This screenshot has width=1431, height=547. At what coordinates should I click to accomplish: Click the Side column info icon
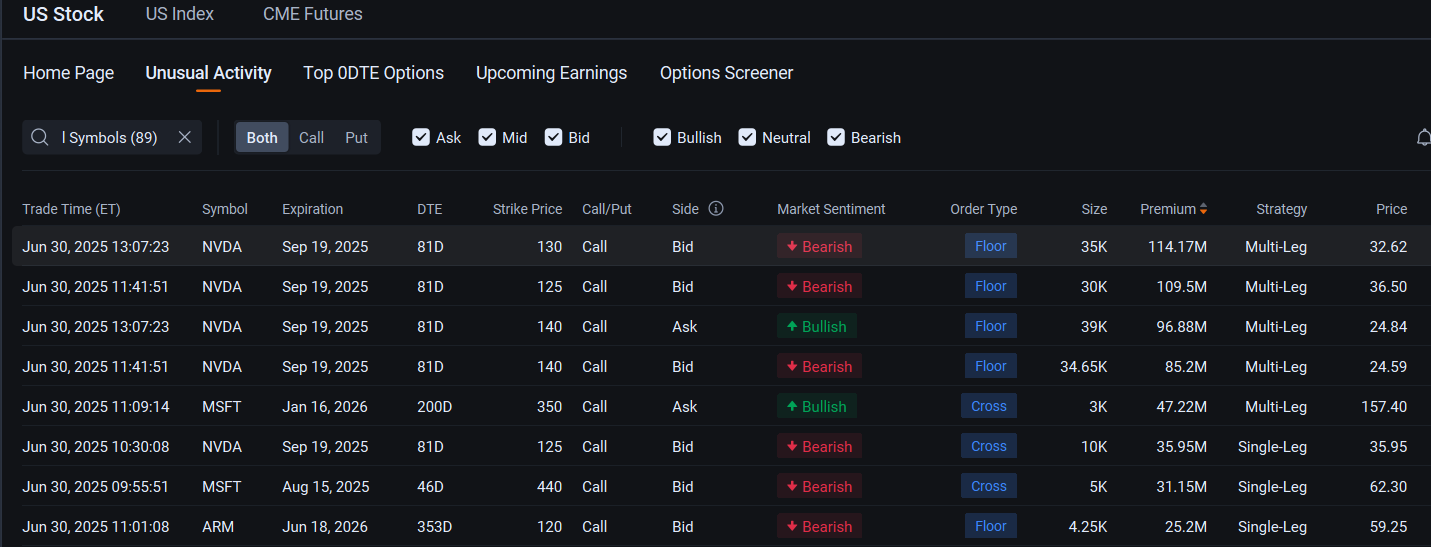tap(716, 209)
